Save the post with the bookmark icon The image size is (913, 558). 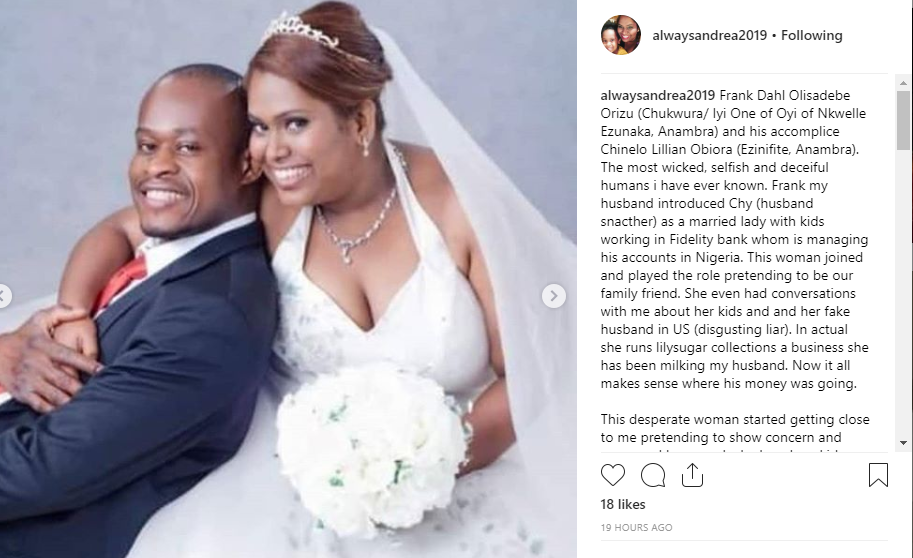click(x=878, y=475)
